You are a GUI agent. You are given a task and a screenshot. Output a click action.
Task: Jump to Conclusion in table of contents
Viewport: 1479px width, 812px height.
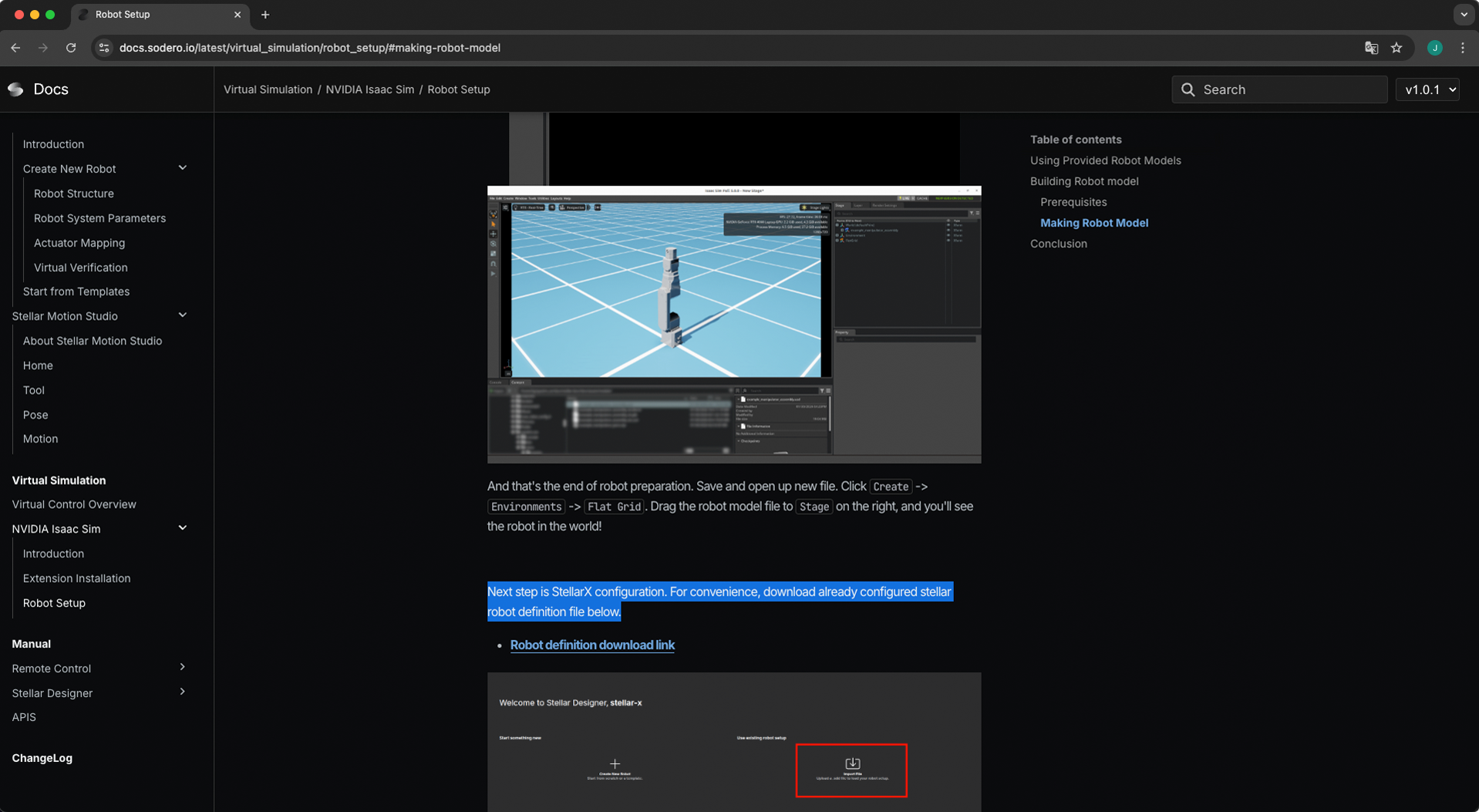point(1059,244)
